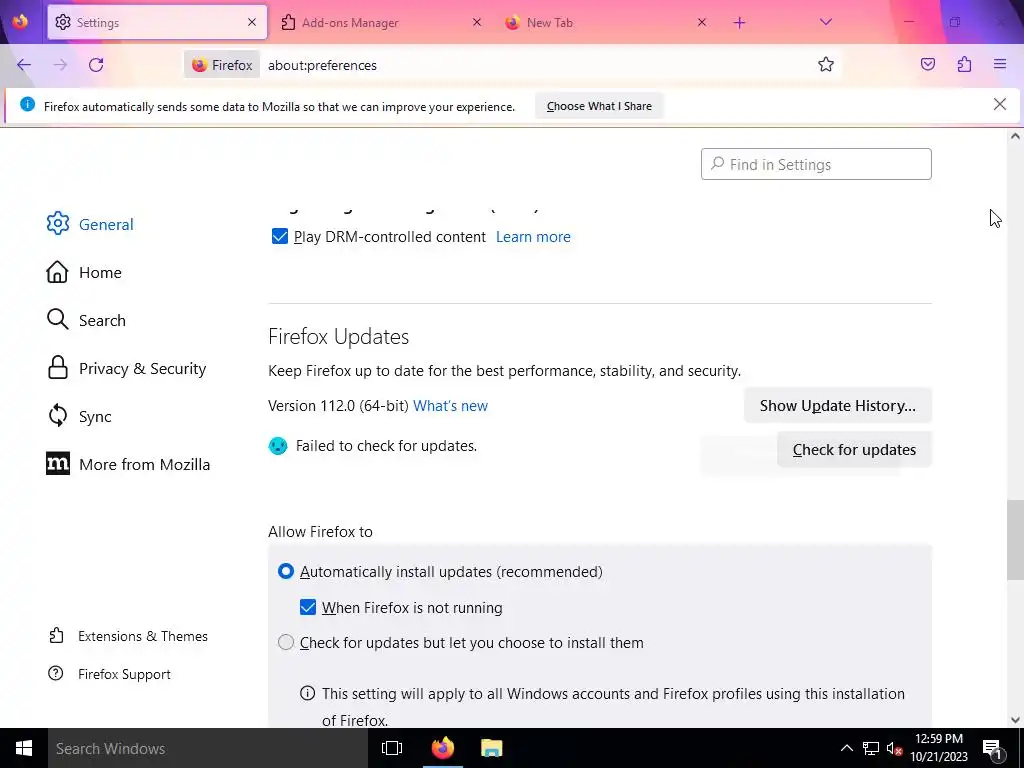Screen dimensions: 1024x768
Task: Click Check for updates button
Action: 854,449
